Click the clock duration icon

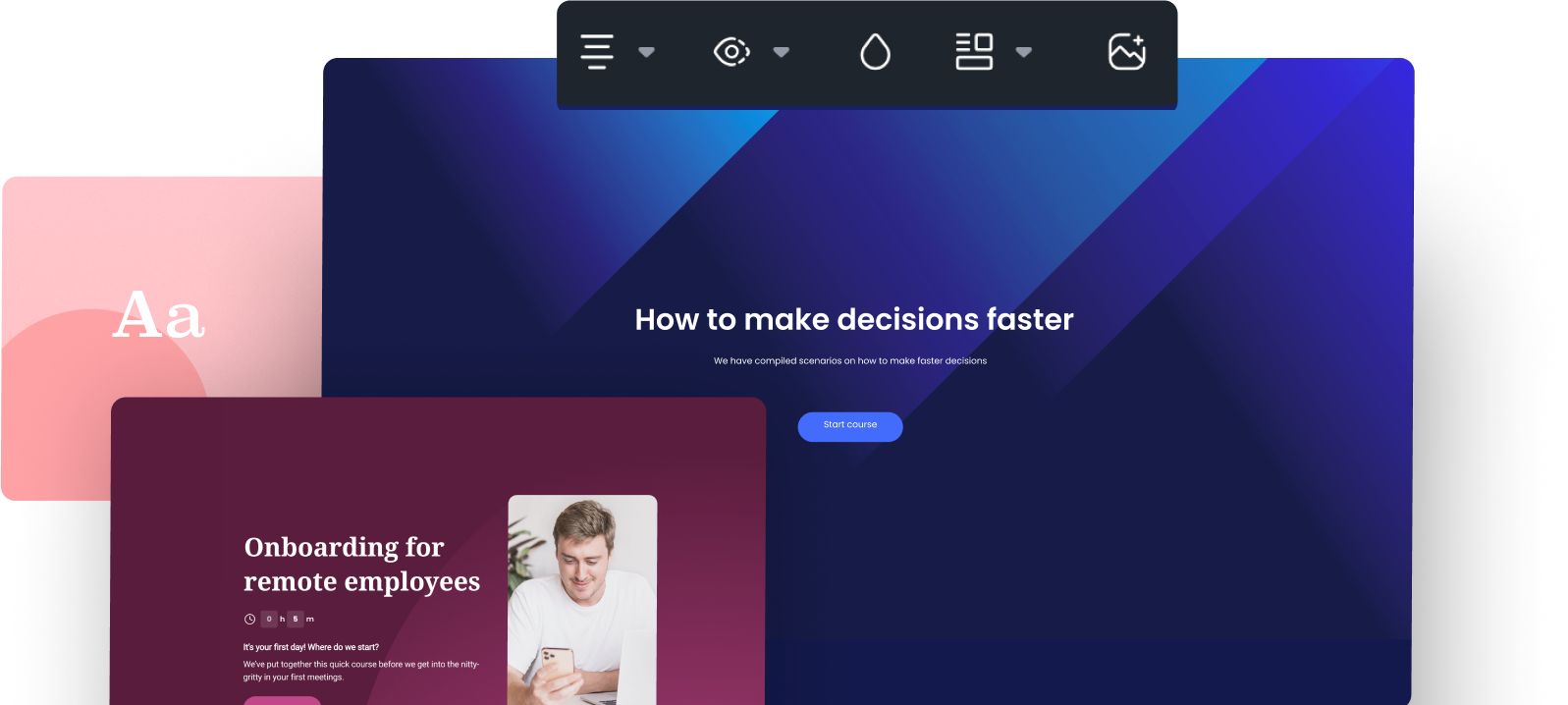coord(249,620)
